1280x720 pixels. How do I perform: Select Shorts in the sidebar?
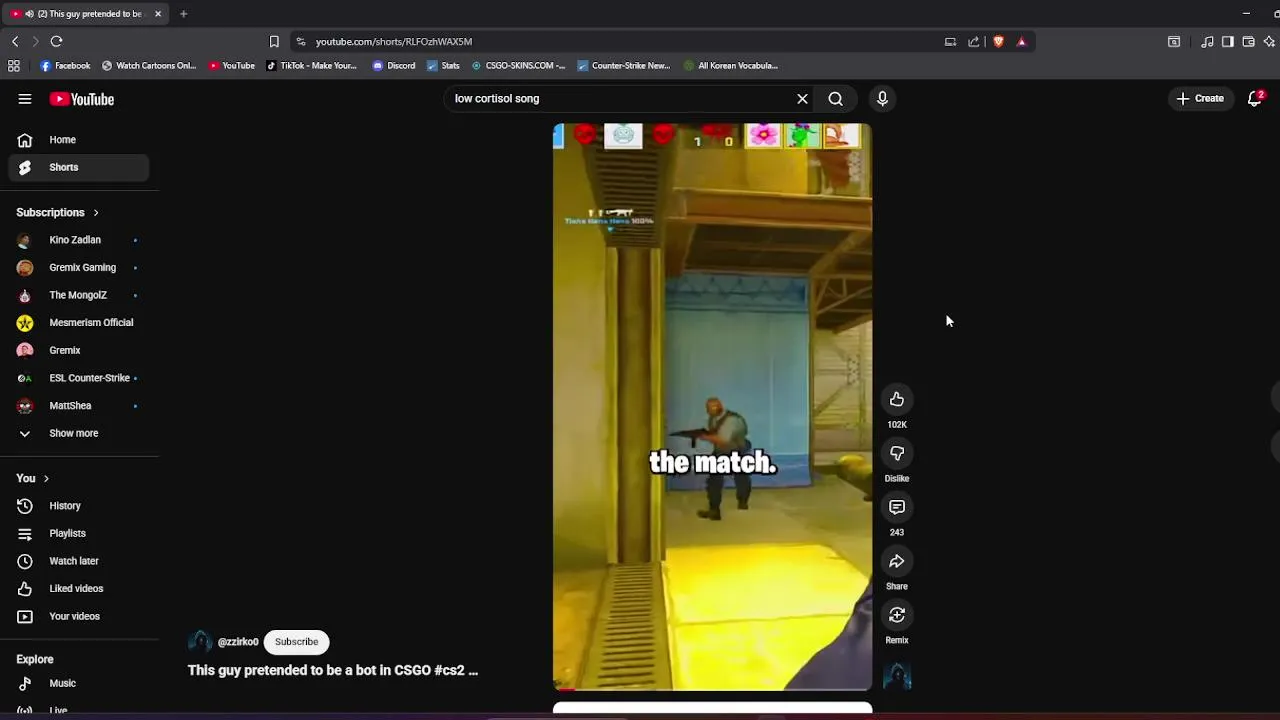(79, 167)
